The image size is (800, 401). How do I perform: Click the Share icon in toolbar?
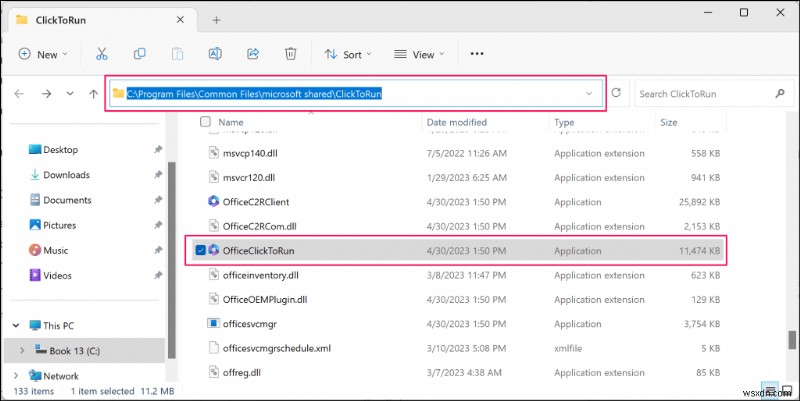(x=253, y=54)
